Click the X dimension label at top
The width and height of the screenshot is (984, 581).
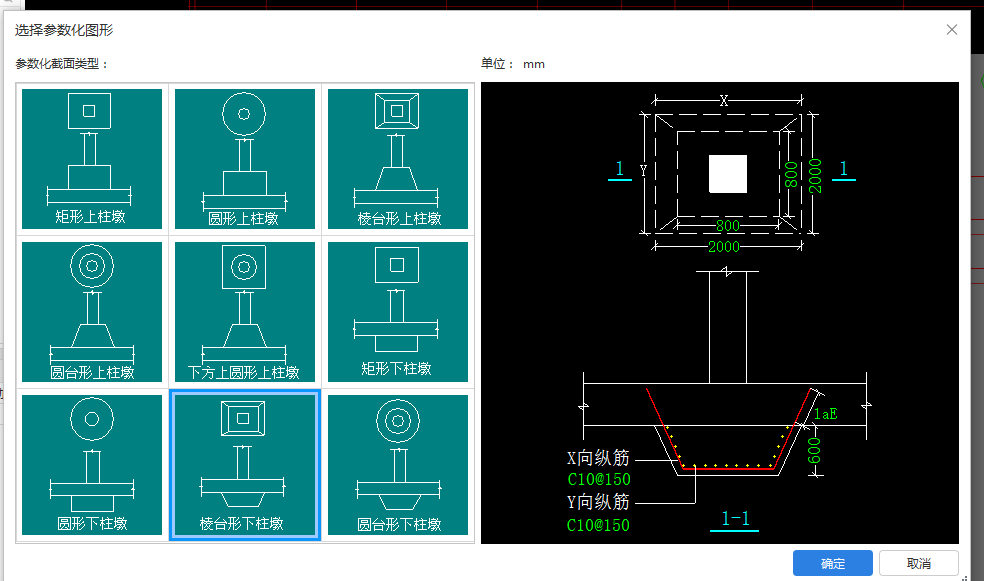click(724, 100)
